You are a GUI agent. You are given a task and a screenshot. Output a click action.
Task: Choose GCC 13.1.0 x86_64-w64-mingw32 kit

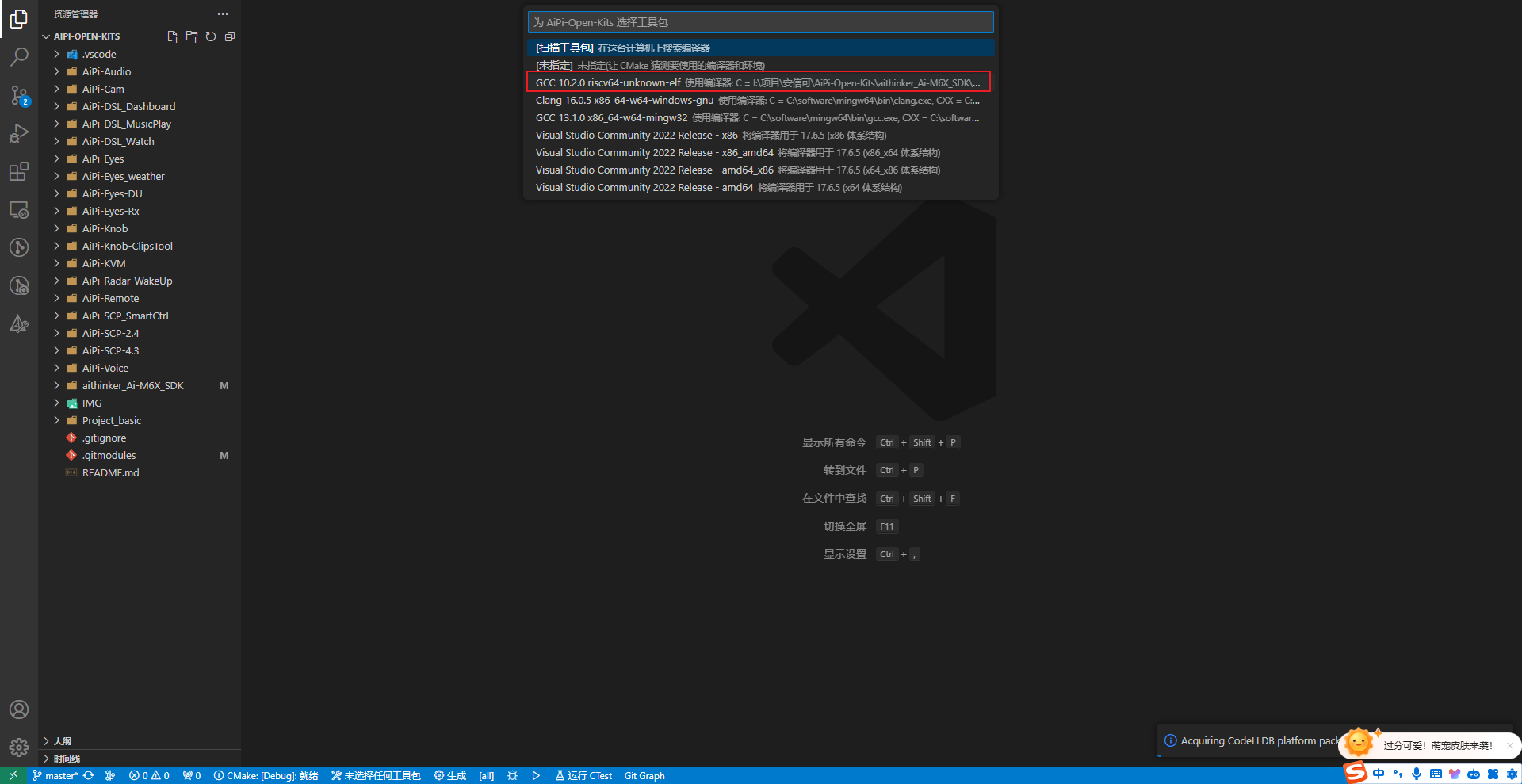pyautogui.click(x=761, y=117)
